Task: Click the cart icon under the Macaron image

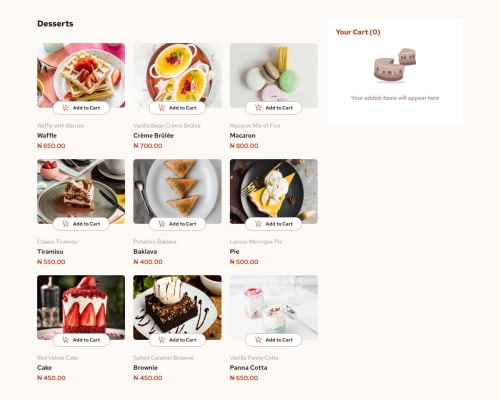Action: click(x=258, y=108)
